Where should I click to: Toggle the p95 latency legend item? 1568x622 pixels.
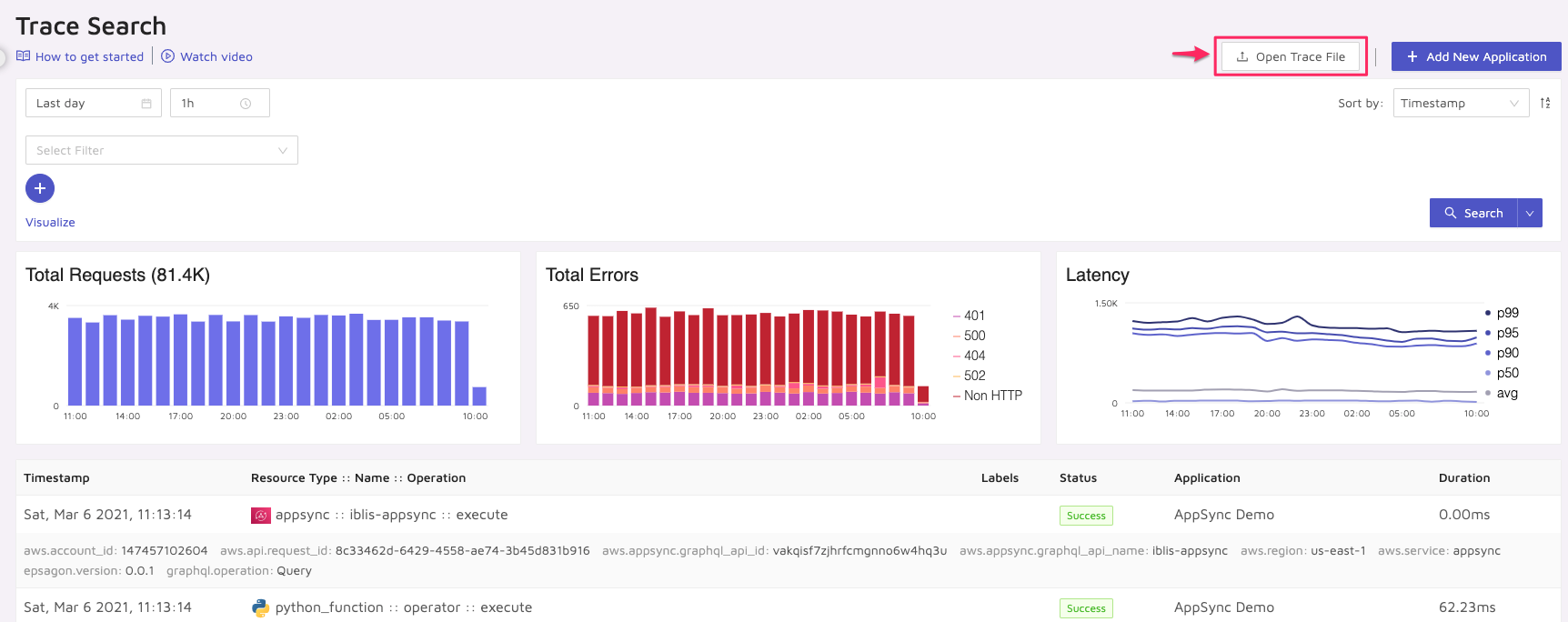1503,333
